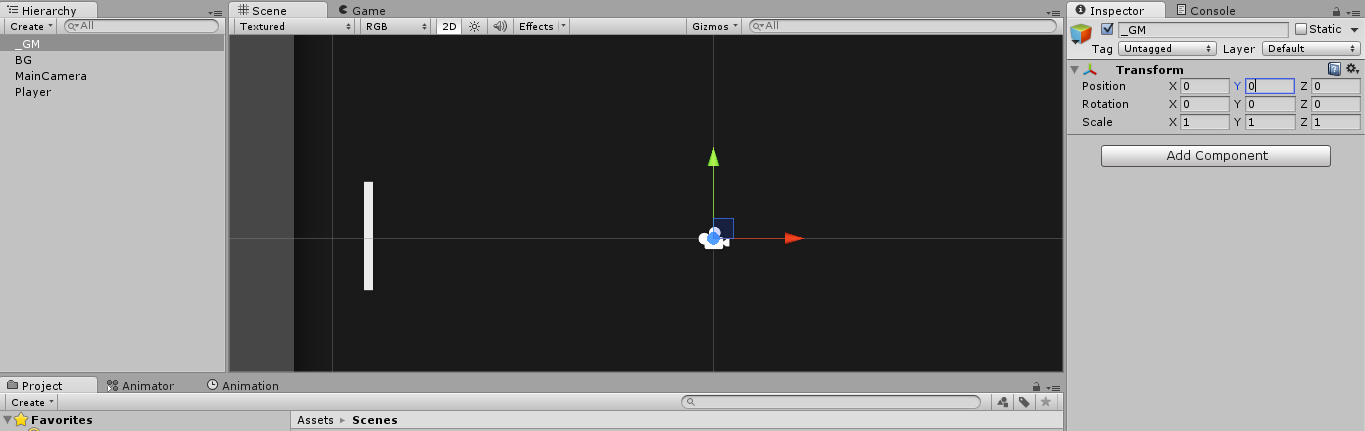Click the red X-axis gizmo arrow
1365x431 pixels.
pos(794,238)
